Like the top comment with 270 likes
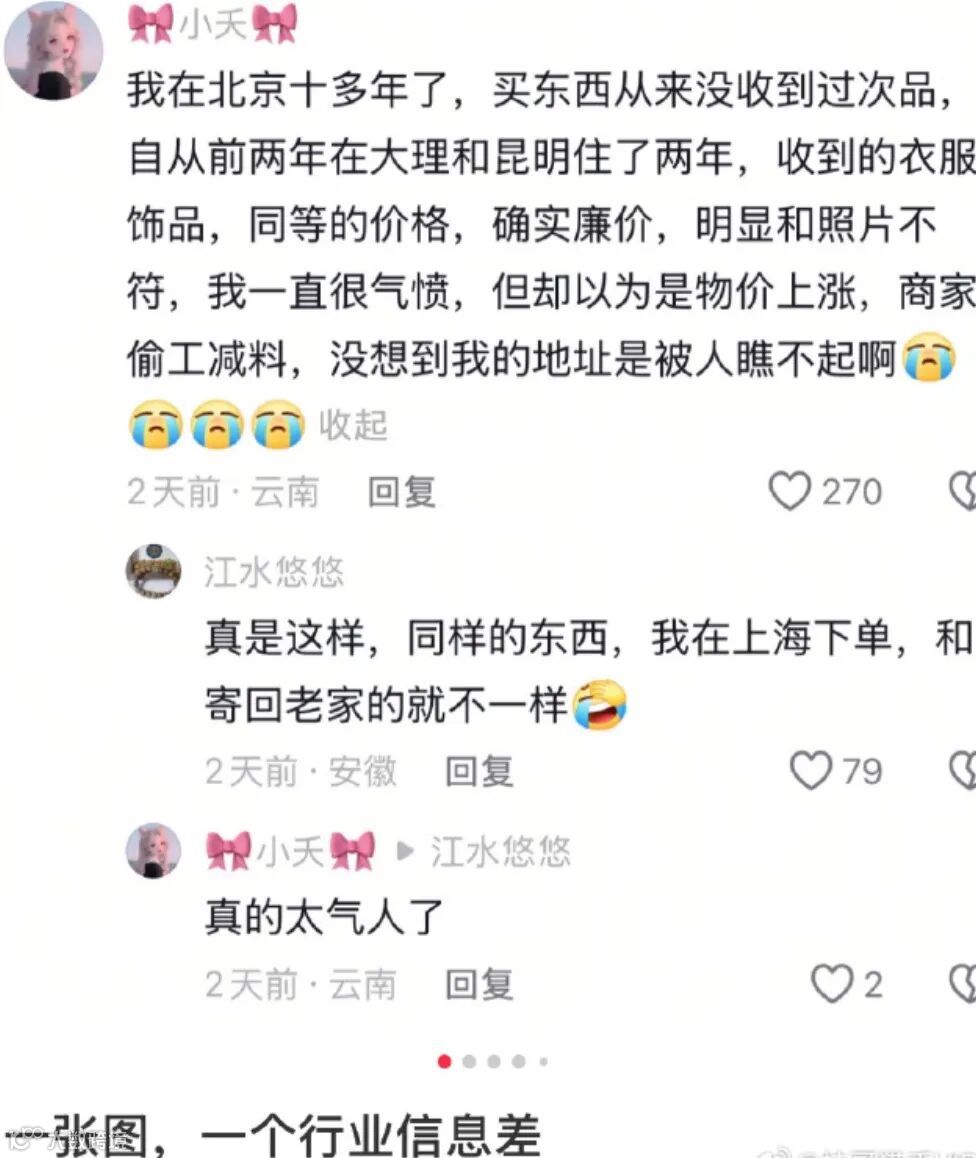The width and height of the screenshot is (976, 1158). tap(789, 492)
